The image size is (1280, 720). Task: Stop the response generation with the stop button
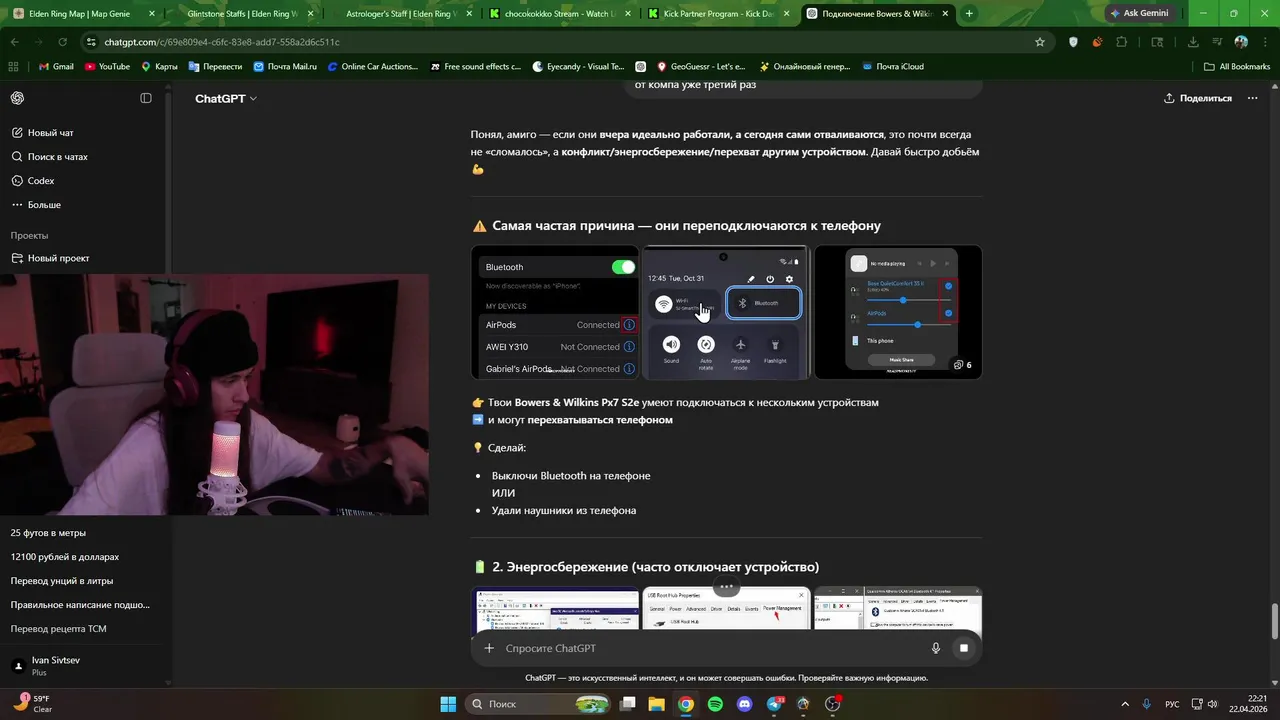tap(964, 648)
